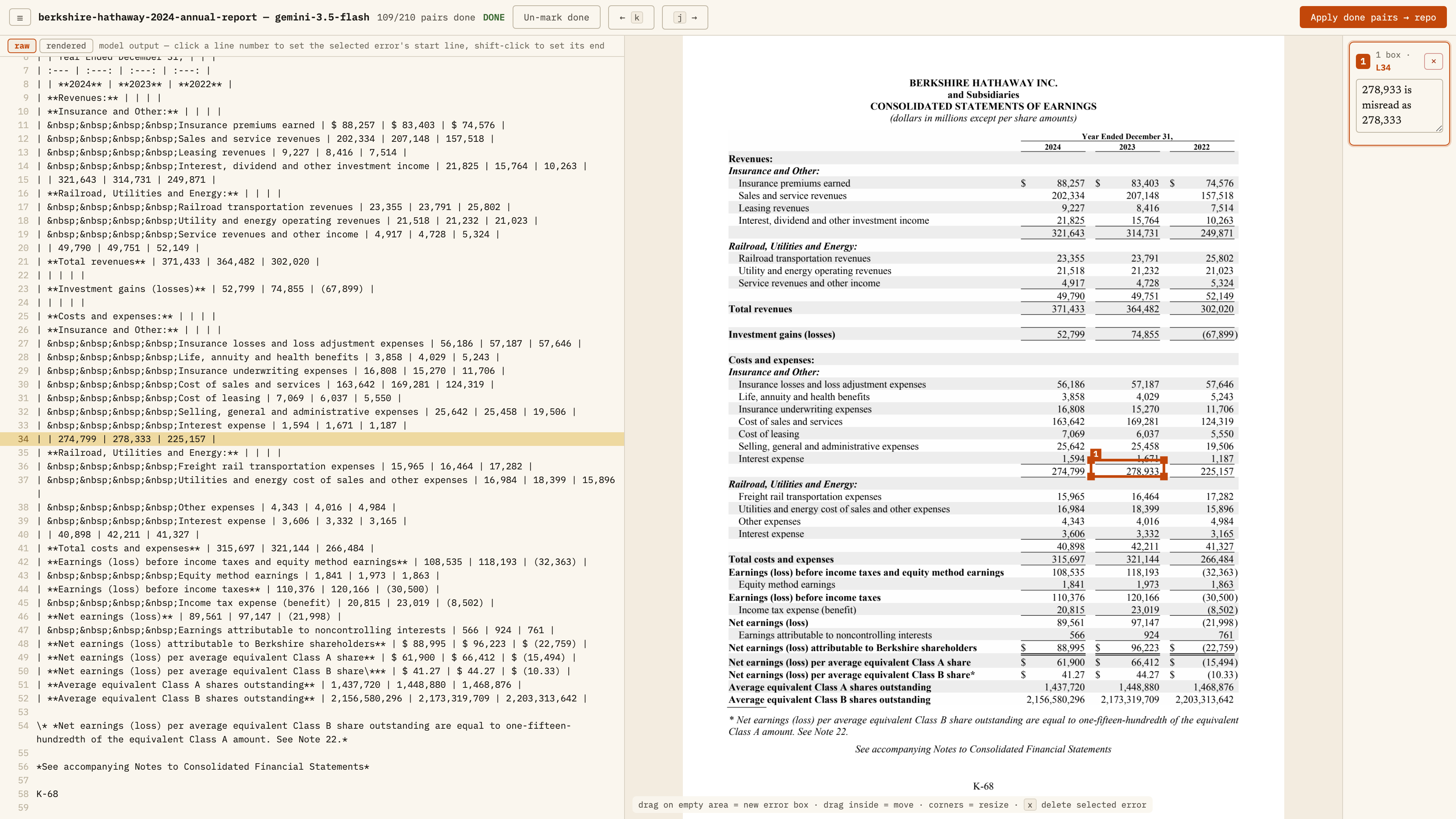Click 109/210 pairs done counter
This screenshot has height=819, width=1456.
(x=426, y=17)
